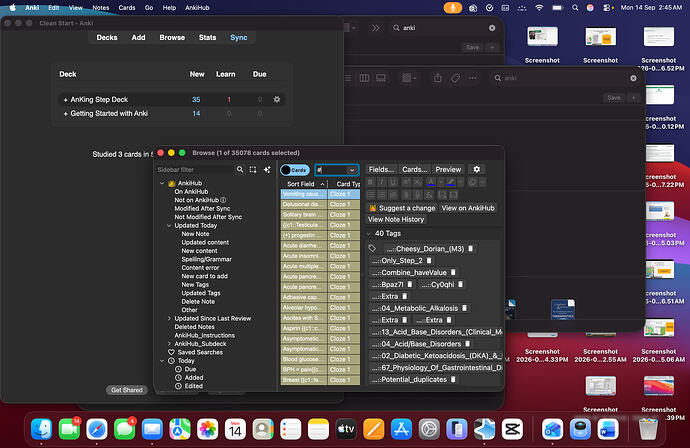Click the sidebar filter search magnifier icon
This screenshot has width=690, height=448.
[x=240, y=169]
